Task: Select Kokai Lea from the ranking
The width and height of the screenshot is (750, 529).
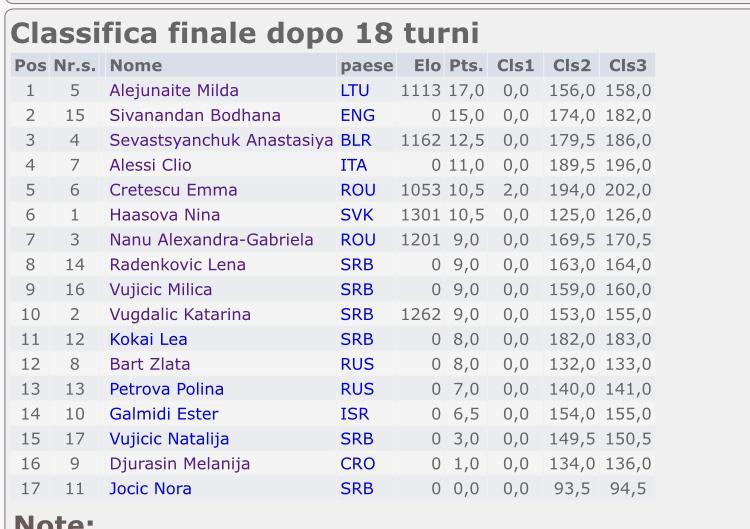Action: pos(149,340)
